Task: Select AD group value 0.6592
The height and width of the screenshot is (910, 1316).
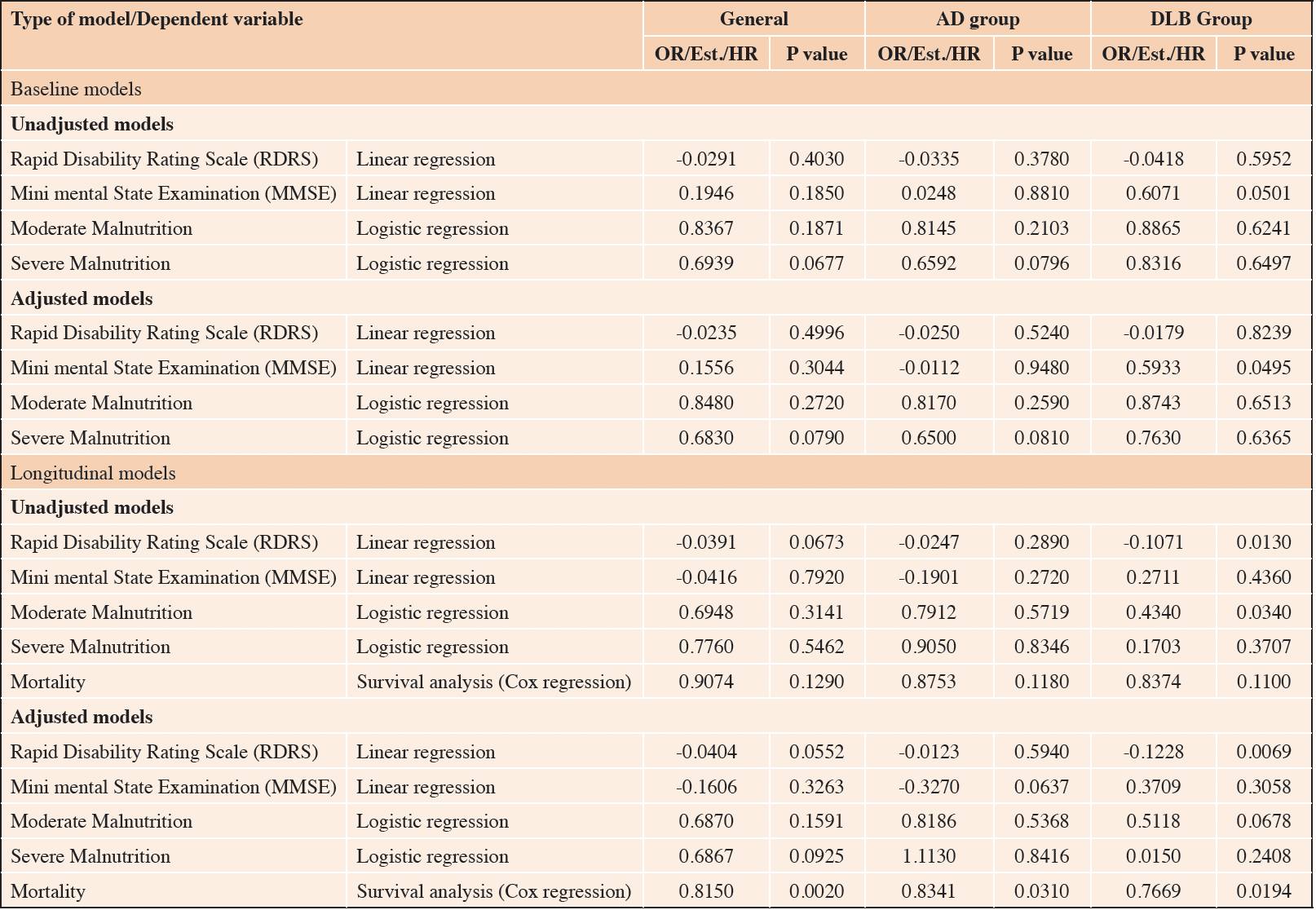Action: pos(929,263)
